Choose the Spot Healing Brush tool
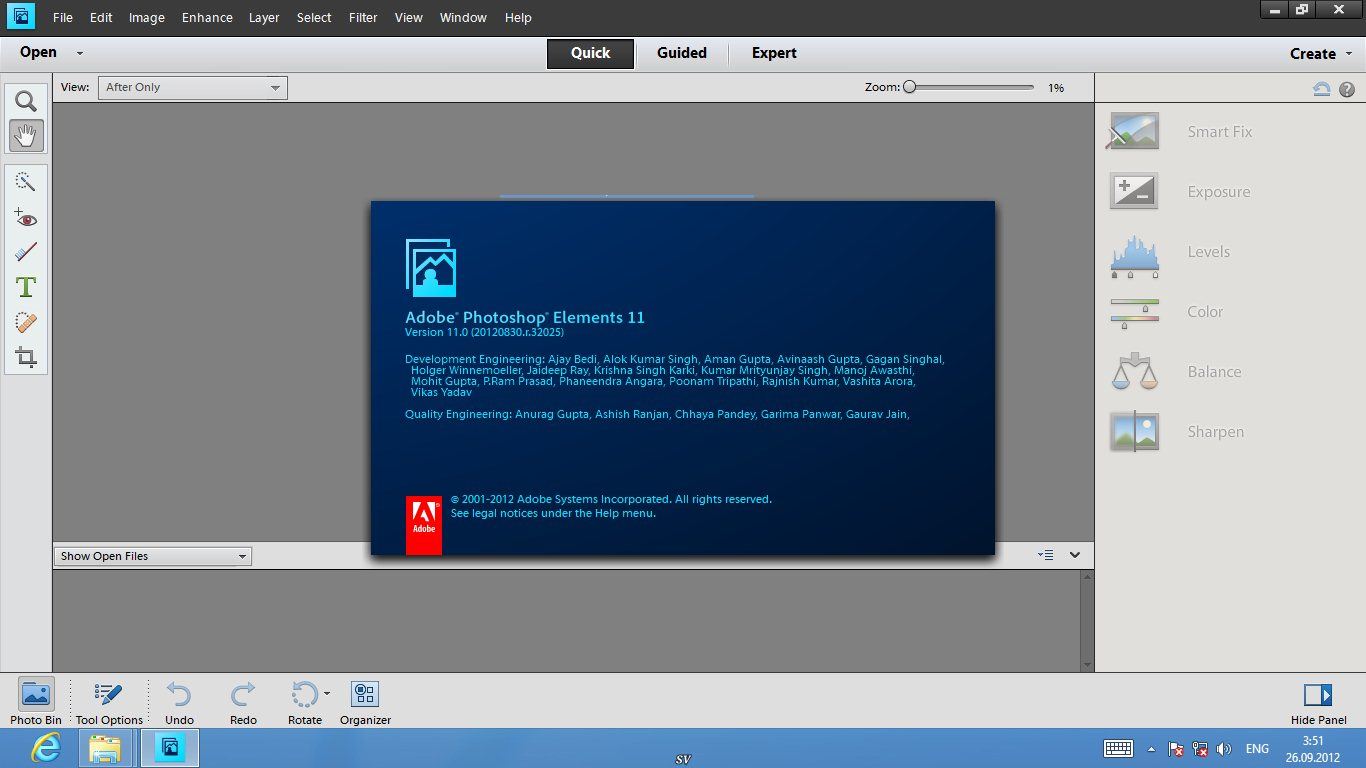The height and width of the screenshot is (768, 1366). point(26,322)
